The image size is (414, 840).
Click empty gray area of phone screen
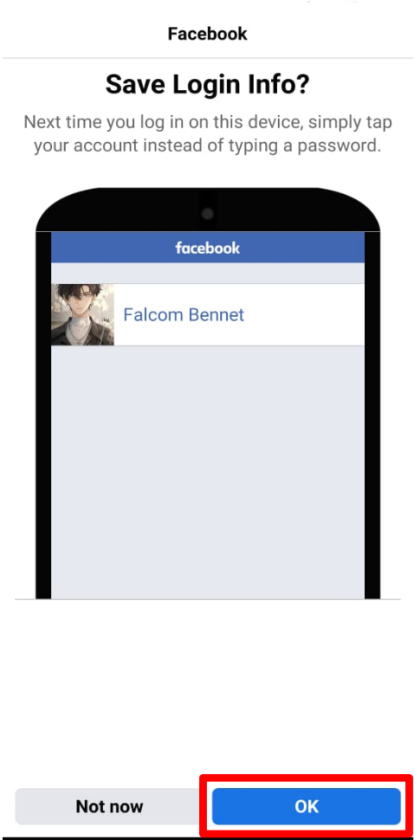point(208,471)
